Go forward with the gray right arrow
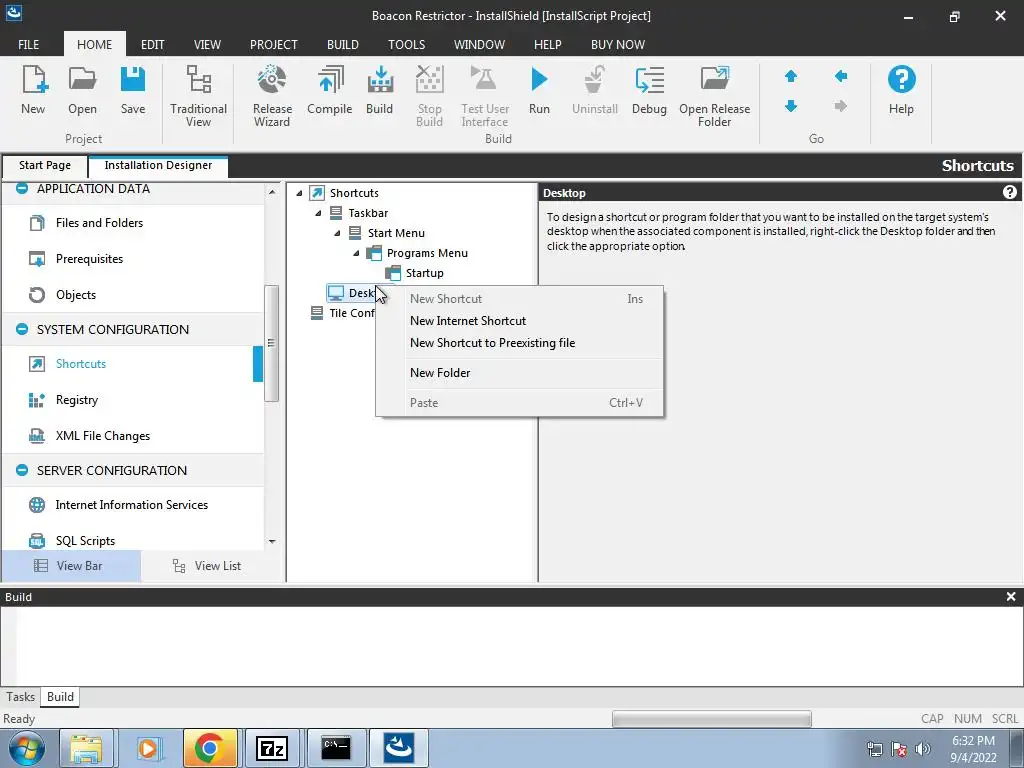 [840, 106]
